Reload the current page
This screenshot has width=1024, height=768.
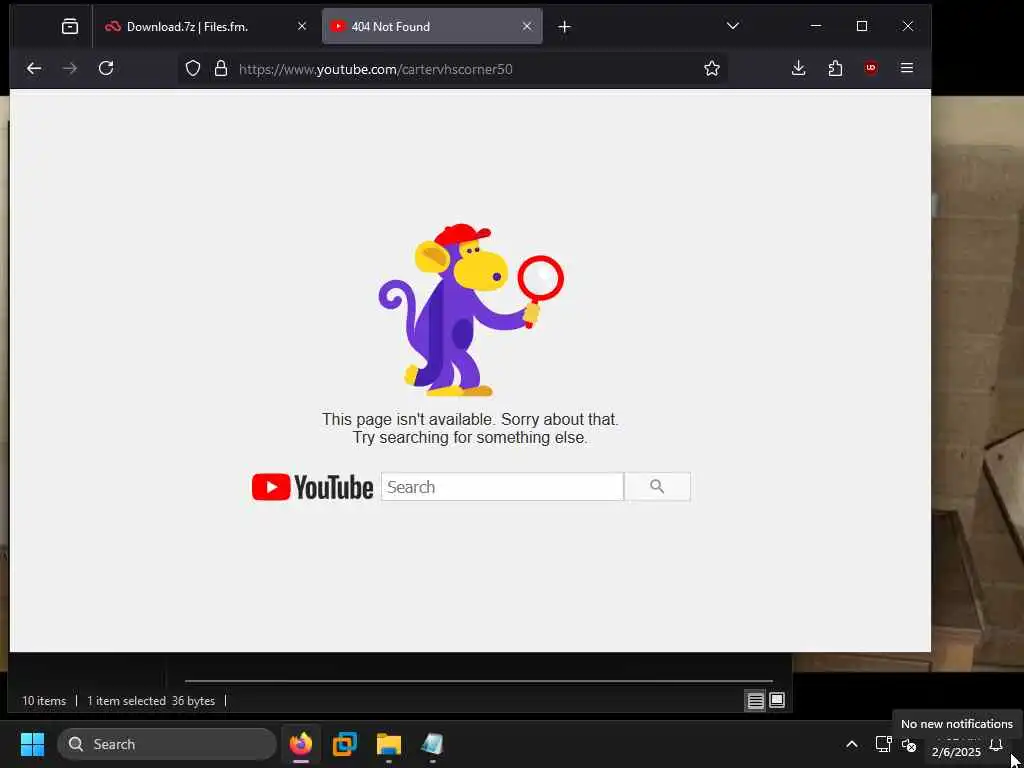point(106,68)
